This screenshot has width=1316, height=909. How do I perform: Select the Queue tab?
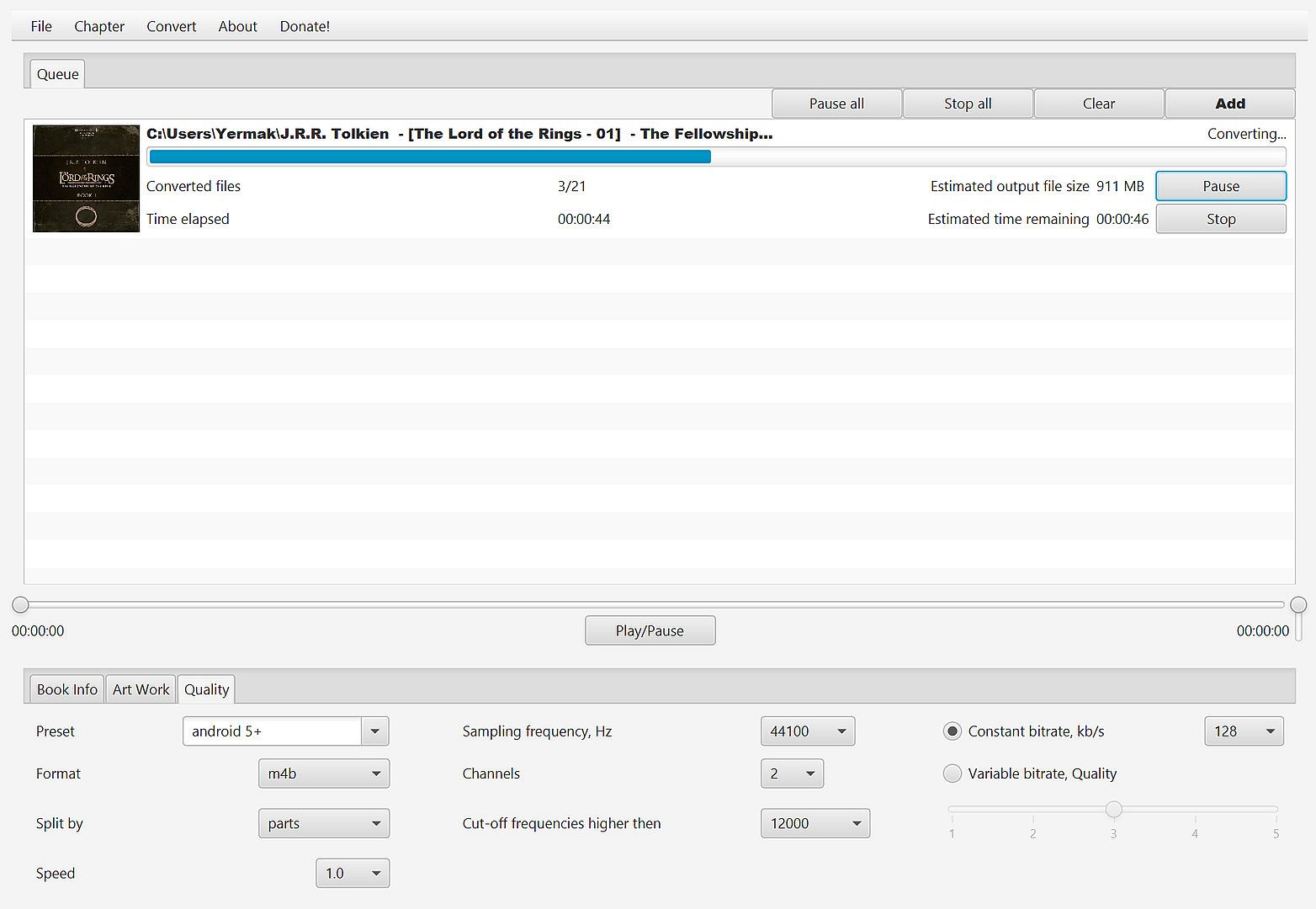tap(57, 74)
